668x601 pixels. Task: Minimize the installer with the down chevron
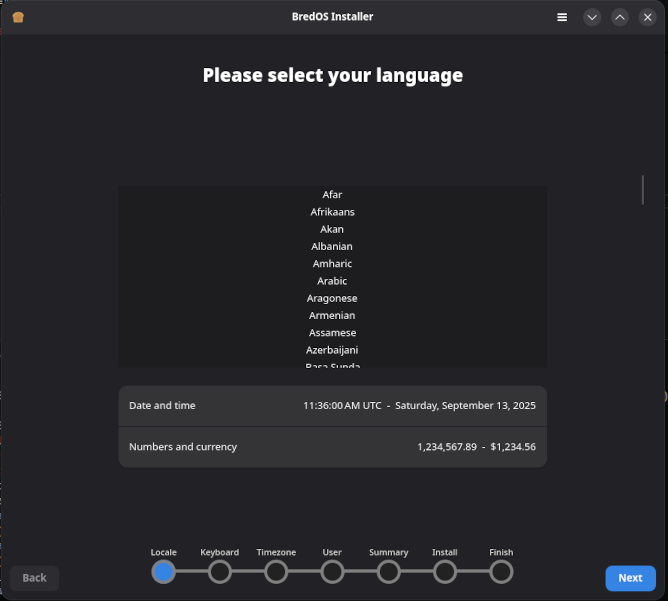point(592,17)
